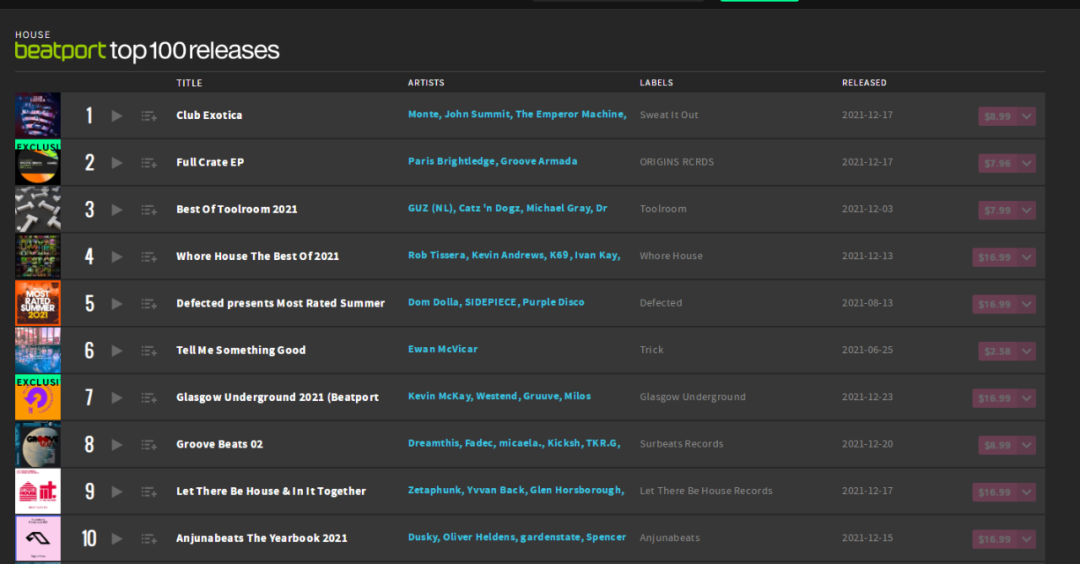Buy Best Of Toolroom 2021 for $7.99

[998, 210]
